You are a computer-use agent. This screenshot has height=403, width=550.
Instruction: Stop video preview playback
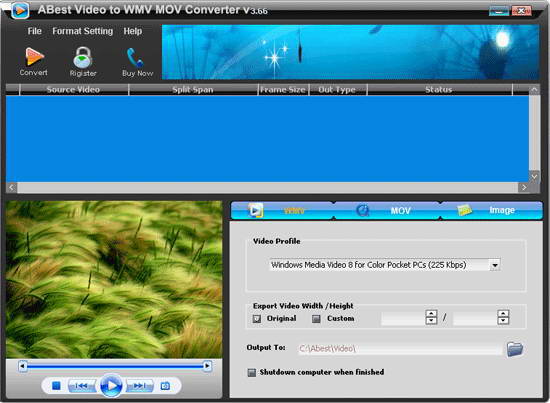tap(56, 386)
